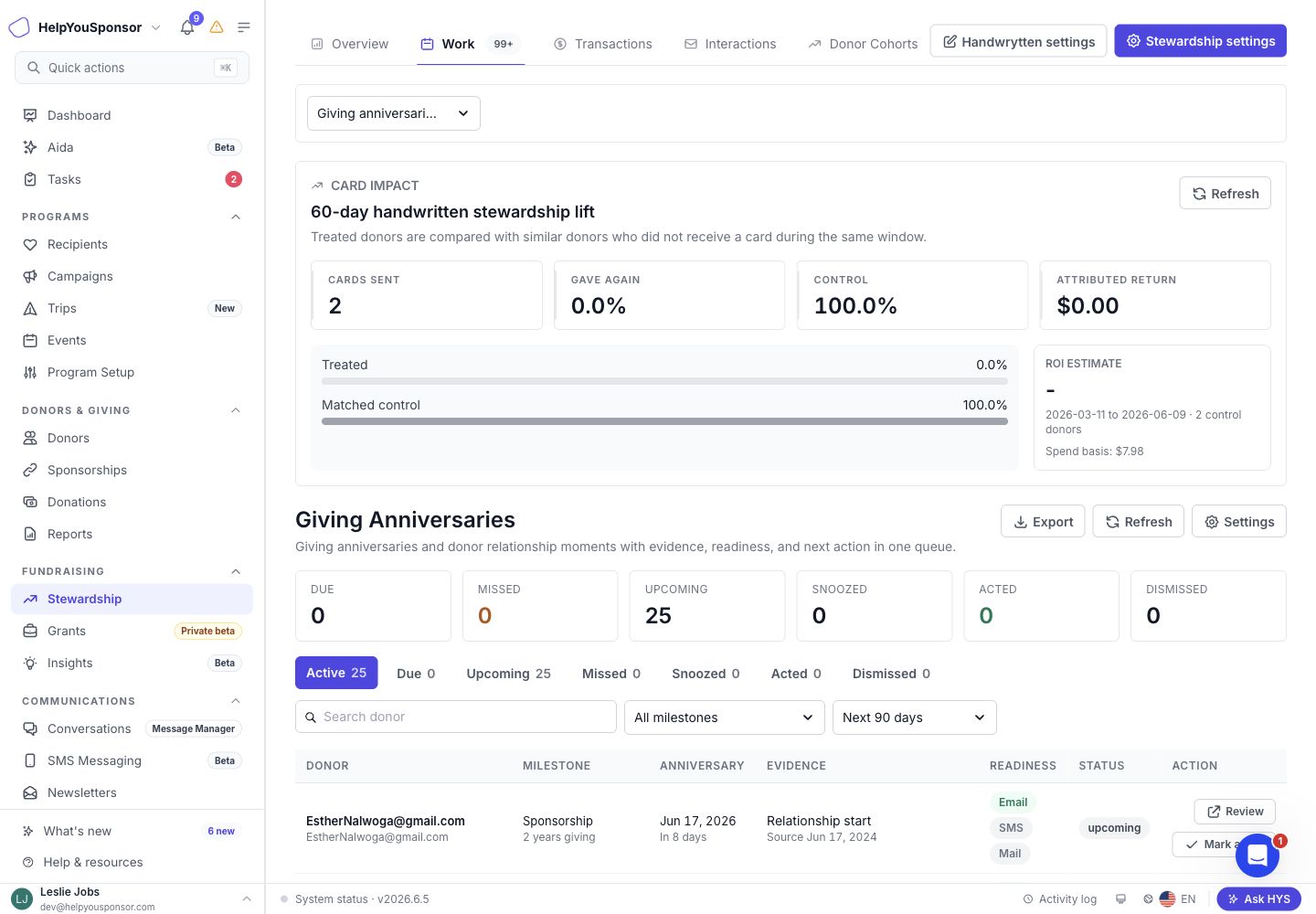This screenshot has width=1316, height=914.
Task: Switch to the Transactions tab
Action: pyautogui.click(x=603, y=44)
